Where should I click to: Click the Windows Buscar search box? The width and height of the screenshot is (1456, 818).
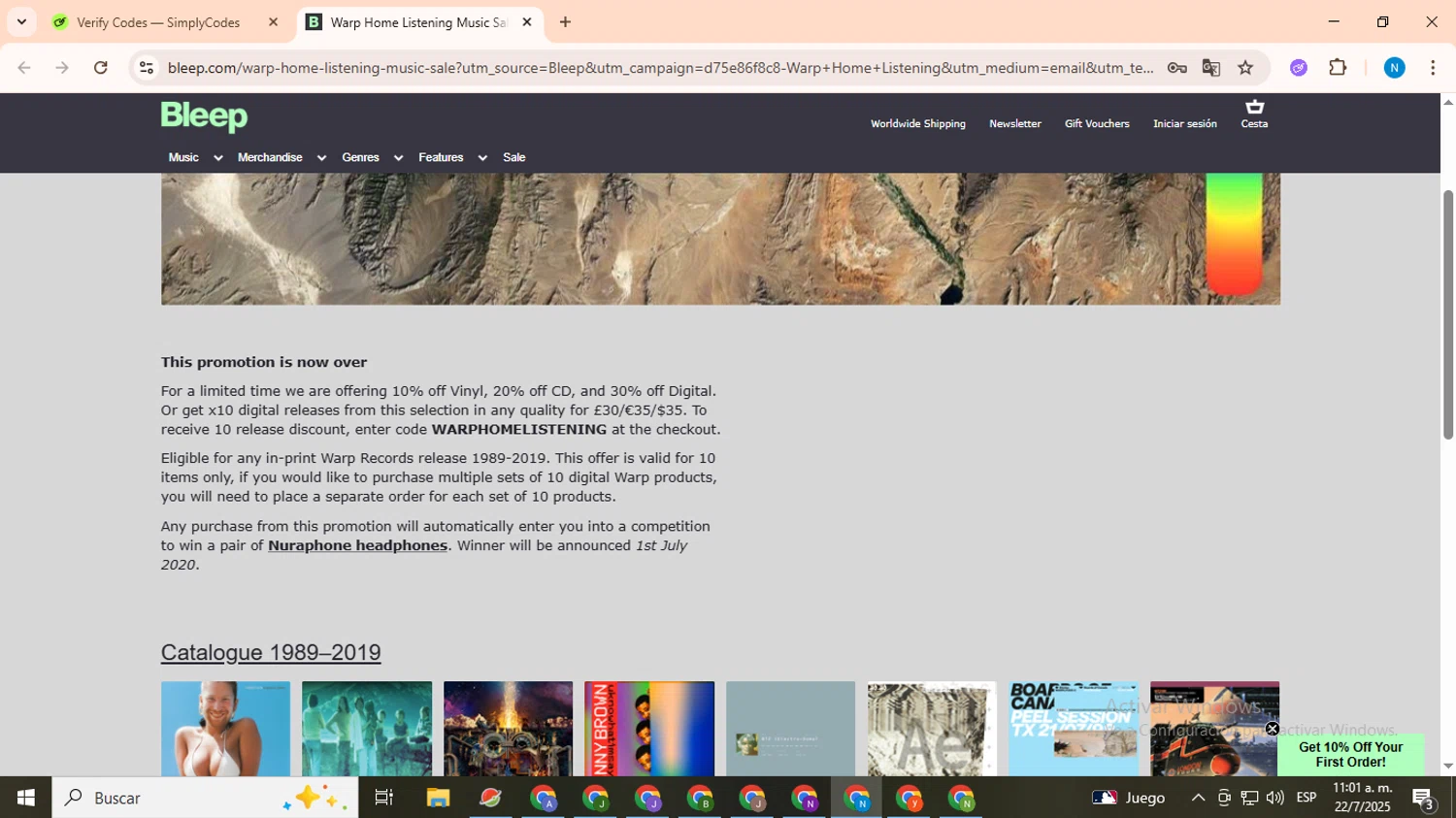pyautogui.click(x=205, y=798)
